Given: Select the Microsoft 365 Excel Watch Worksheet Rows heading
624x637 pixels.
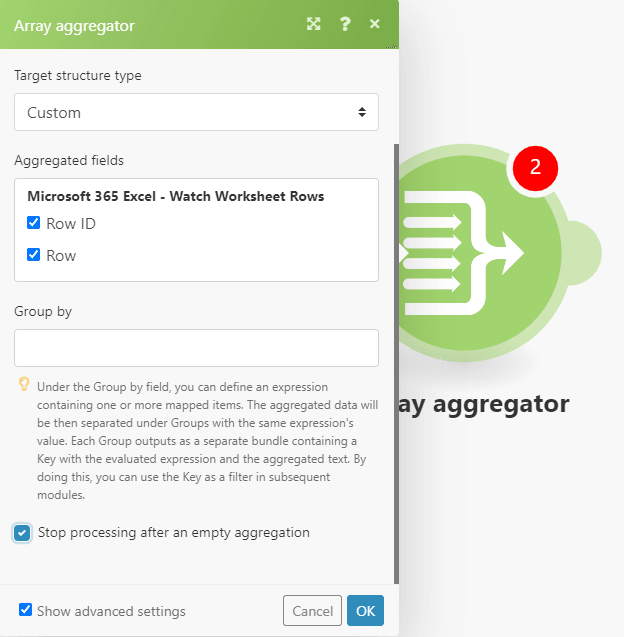Looking at the screenshot, I should [175, 196].
